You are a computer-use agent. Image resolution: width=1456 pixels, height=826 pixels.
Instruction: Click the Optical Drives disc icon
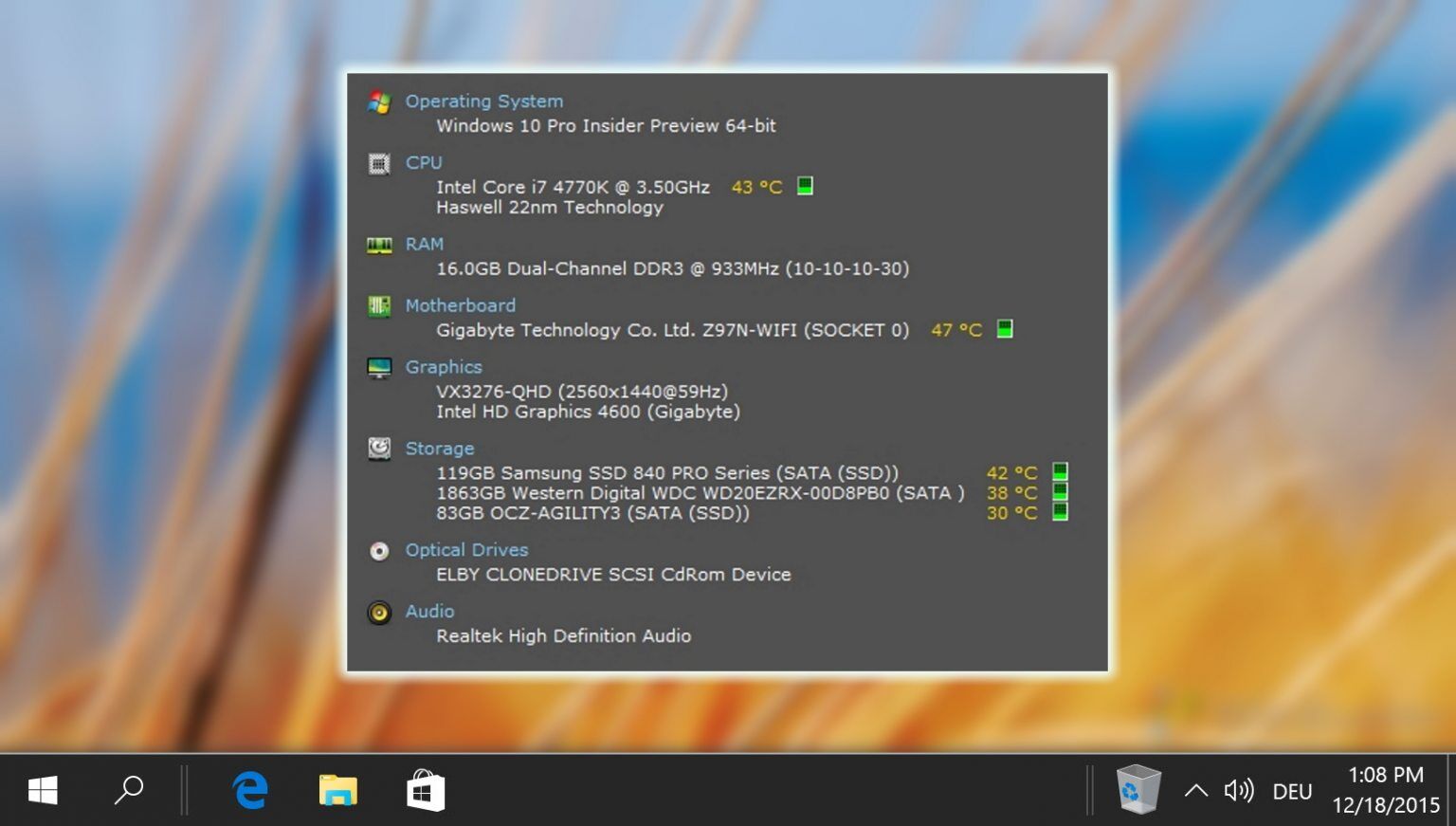click(379, 551)
